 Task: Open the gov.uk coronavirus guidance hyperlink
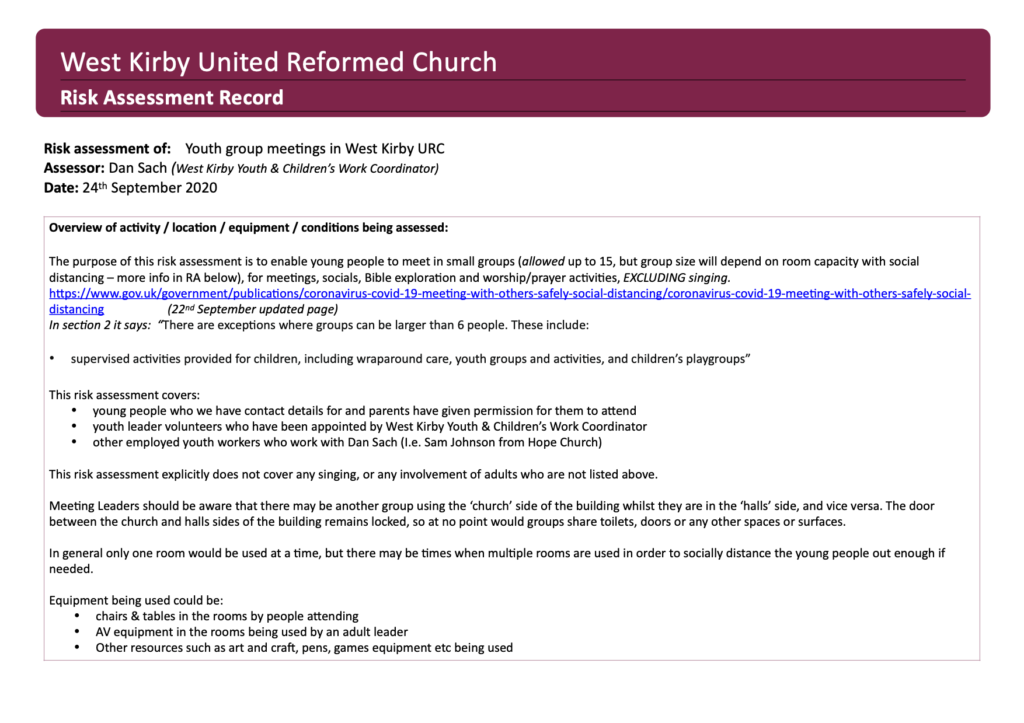click(x=509, y=294)
